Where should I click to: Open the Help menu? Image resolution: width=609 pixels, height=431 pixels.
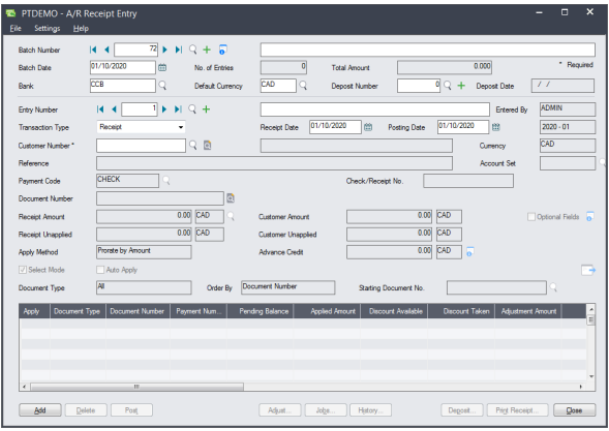[x=81, y=28]
